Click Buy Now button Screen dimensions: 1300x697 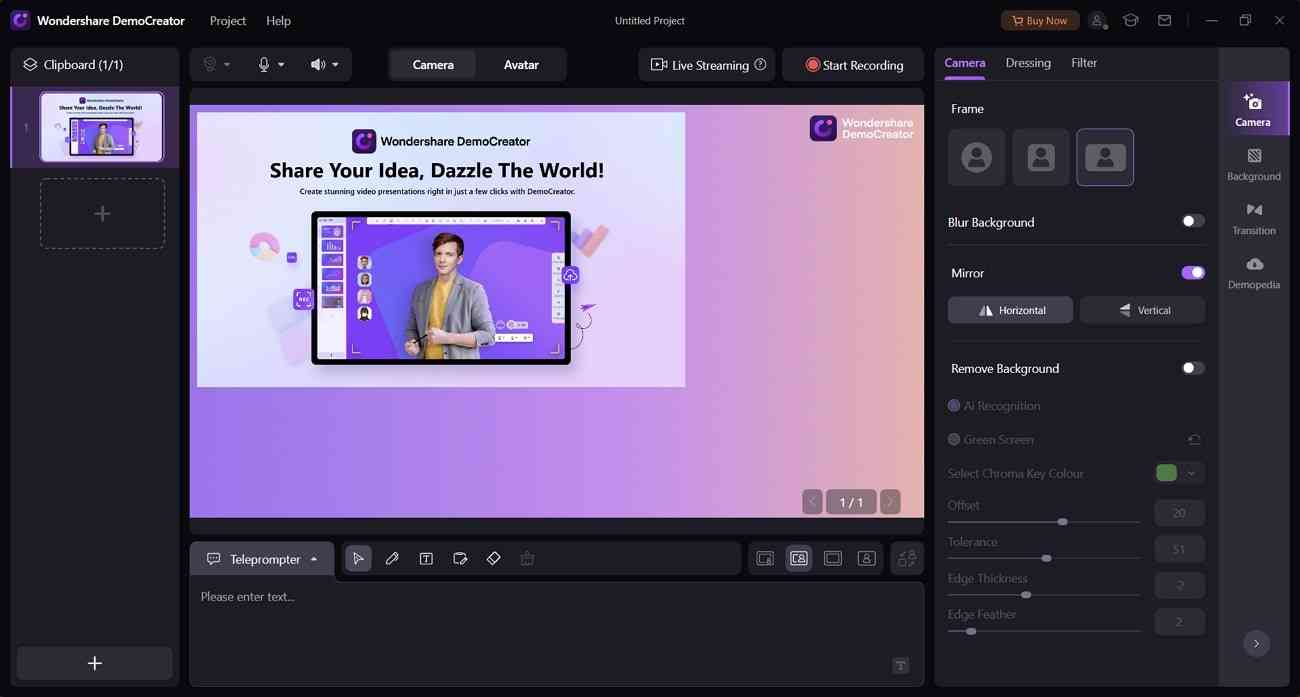click(x=1040, y=20)
